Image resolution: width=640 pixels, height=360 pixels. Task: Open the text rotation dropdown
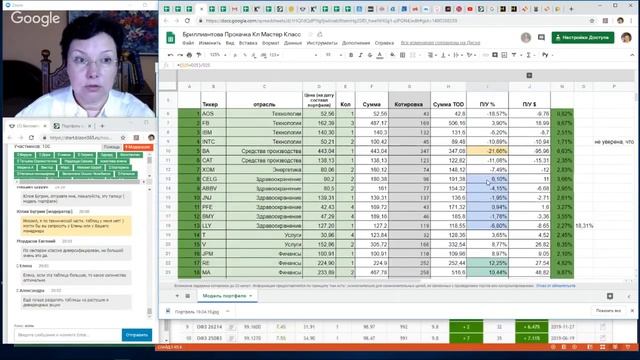pos(471,55)
